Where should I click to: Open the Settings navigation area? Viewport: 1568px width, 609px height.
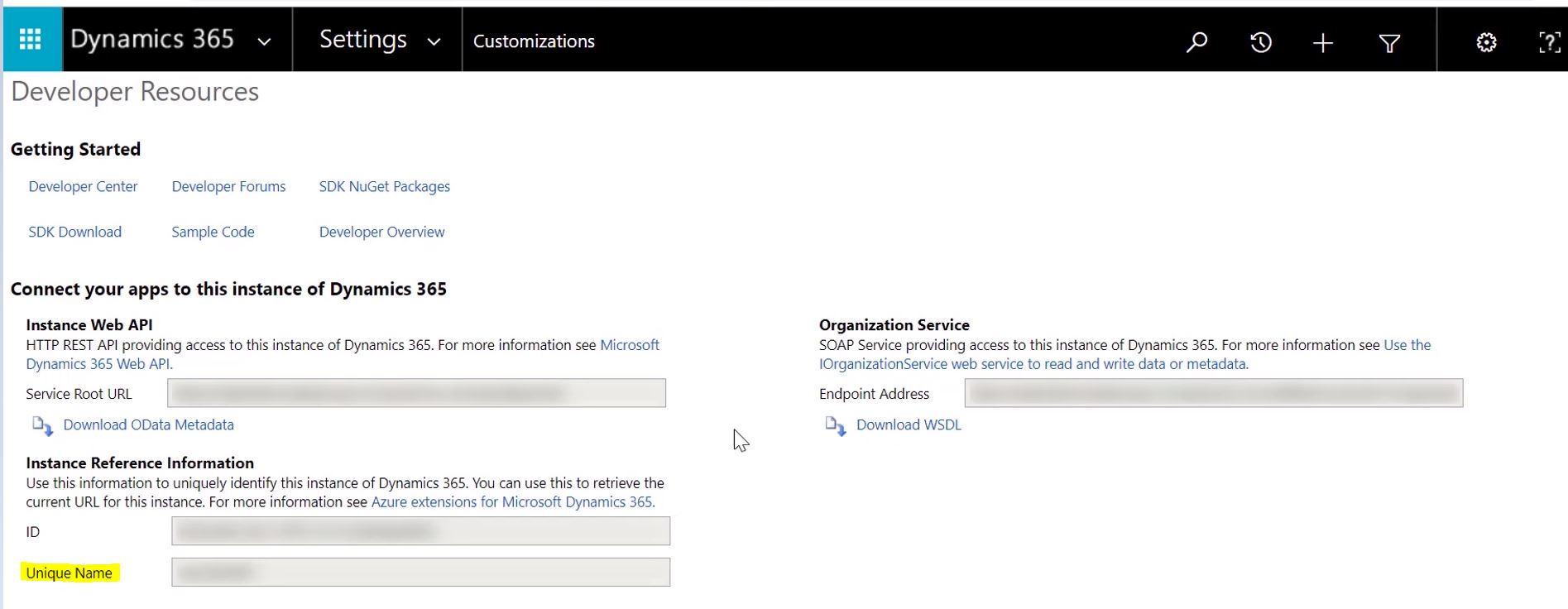[x=362, y=40]
